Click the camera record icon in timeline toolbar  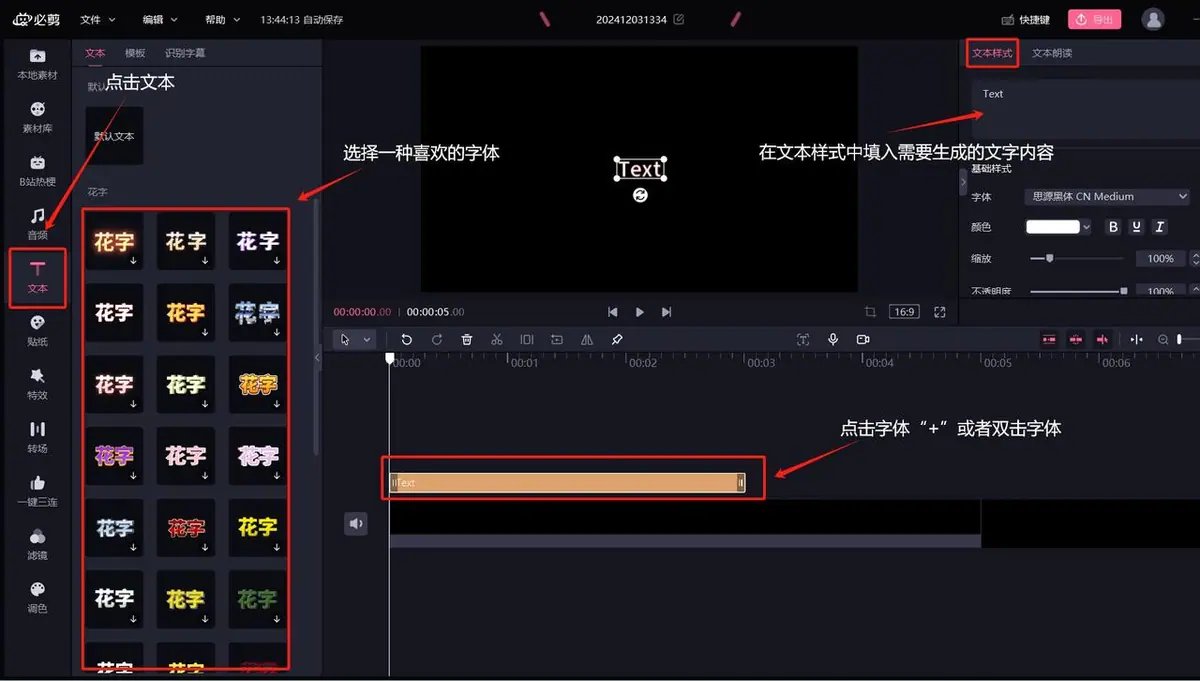point(863,340)
